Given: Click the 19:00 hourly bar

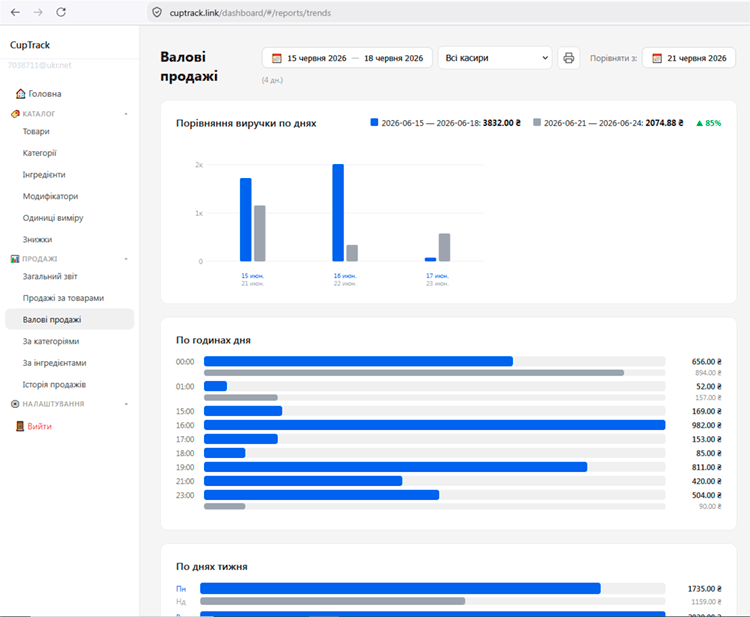Looking at the screenshot, I should click(396, 467).
